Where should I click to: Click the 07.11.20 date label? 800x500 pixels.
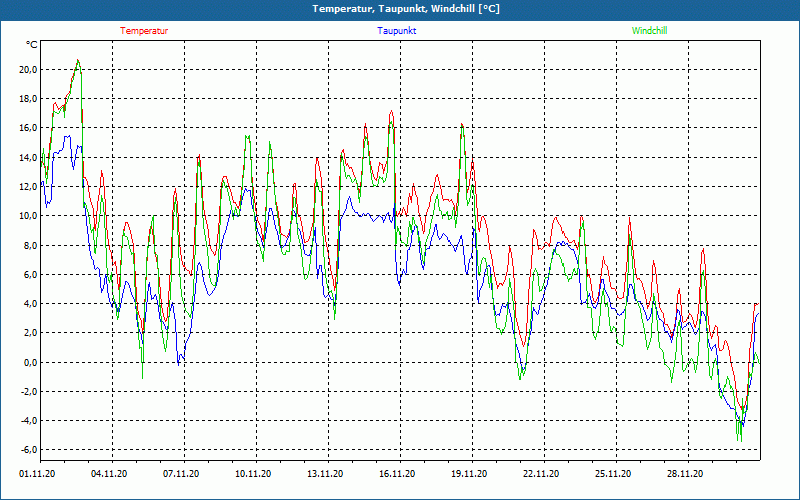tap(181, 473)
